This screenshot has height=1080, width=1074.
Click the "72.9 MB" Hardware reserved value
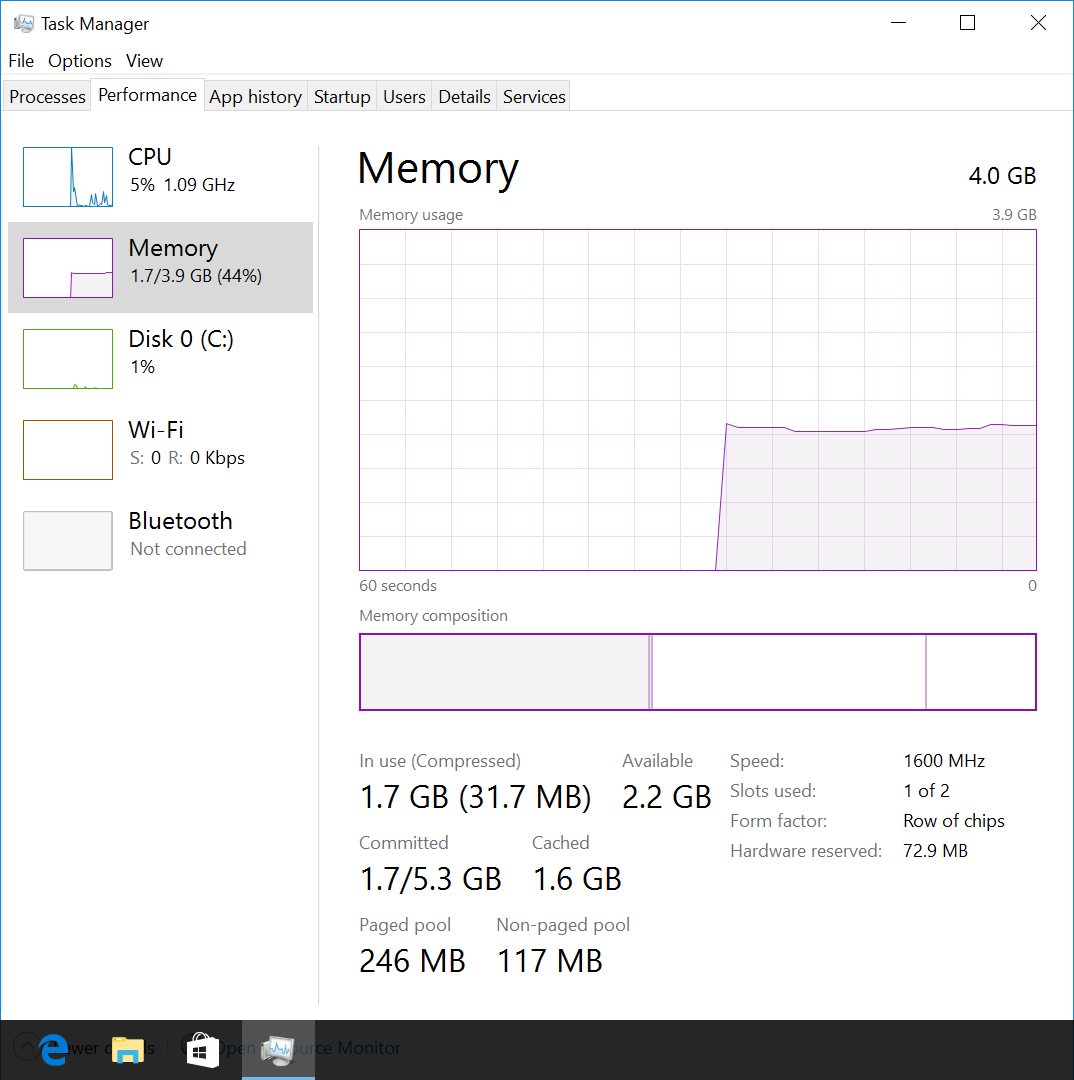click(936, 851)
